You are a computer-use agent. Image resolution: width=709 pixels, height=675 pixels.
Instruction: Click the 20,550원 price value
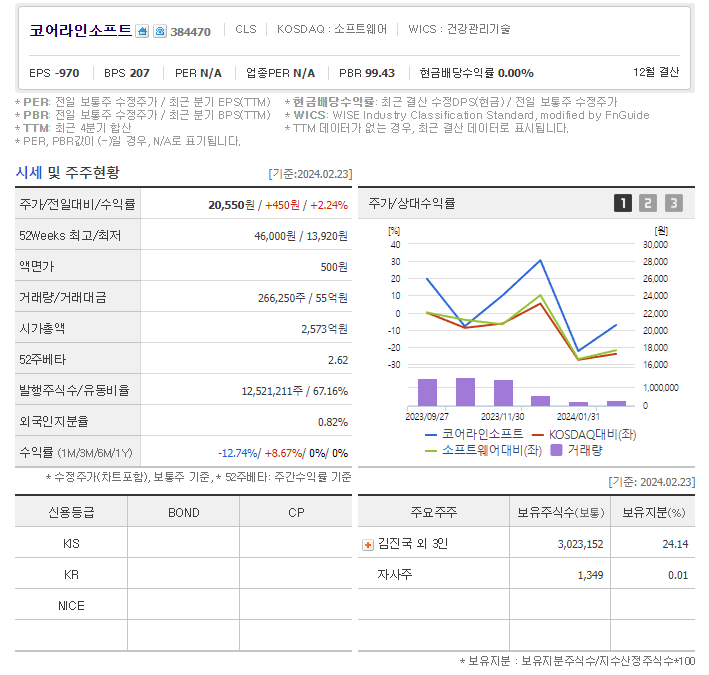pos(231,205)
